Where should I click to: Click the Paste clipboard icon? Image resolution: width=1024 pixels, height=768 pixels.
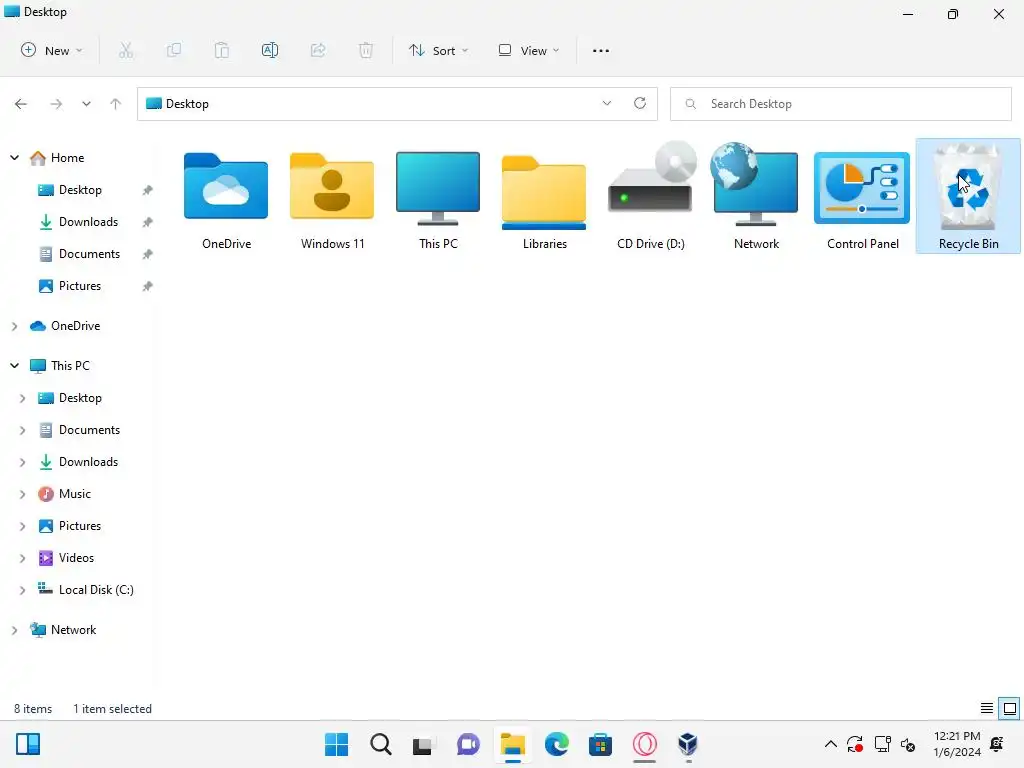point(222,50)
